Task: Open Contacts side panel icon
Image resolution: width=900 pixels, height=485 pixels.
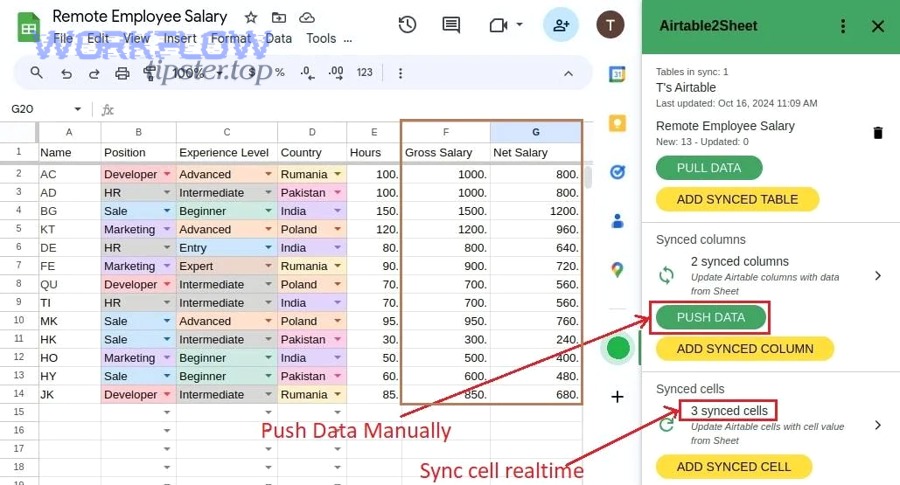Action: point(617,220)
